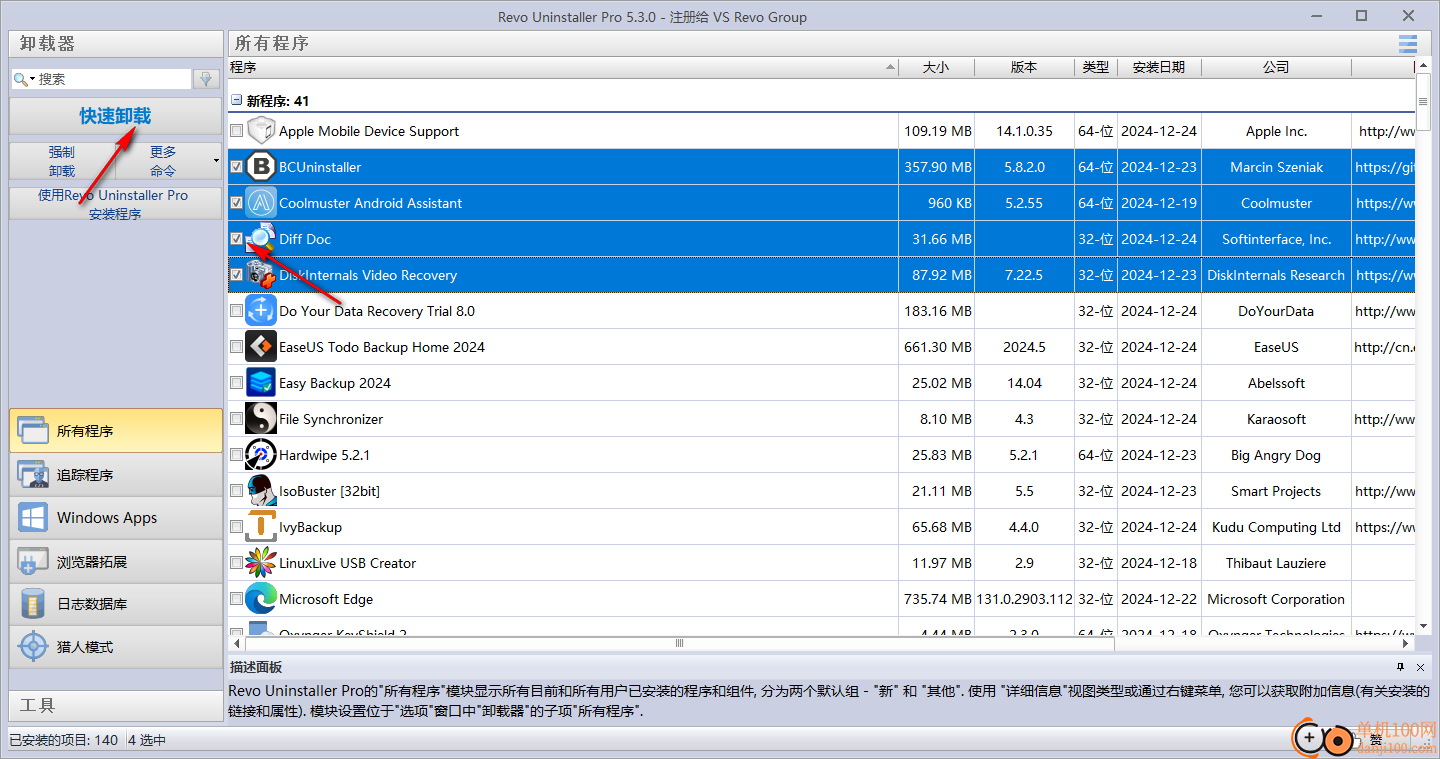
Task: Open the Windows Apps section
Action: click(116, 518)
